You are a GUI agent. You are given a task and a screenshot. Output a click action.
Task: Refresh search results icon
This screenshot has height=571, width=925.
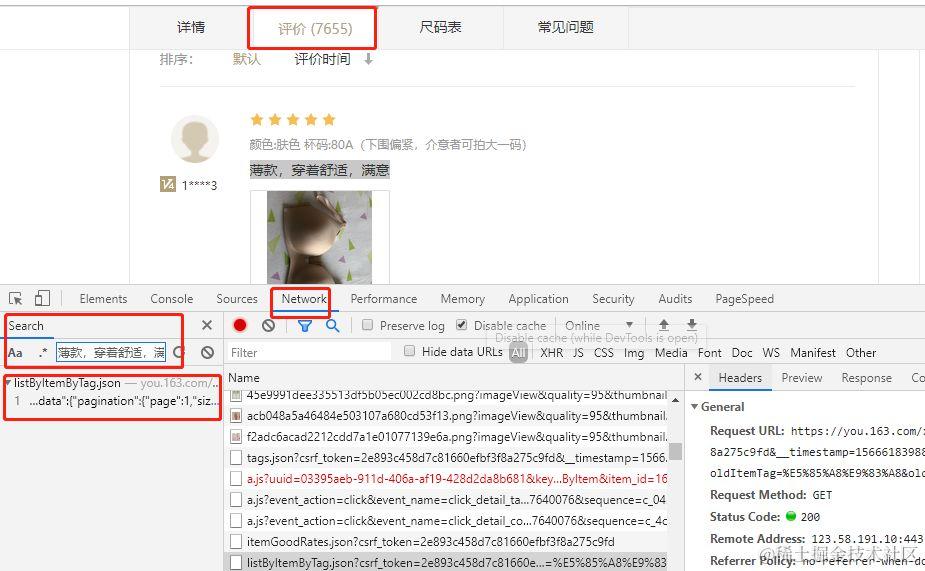179,353
